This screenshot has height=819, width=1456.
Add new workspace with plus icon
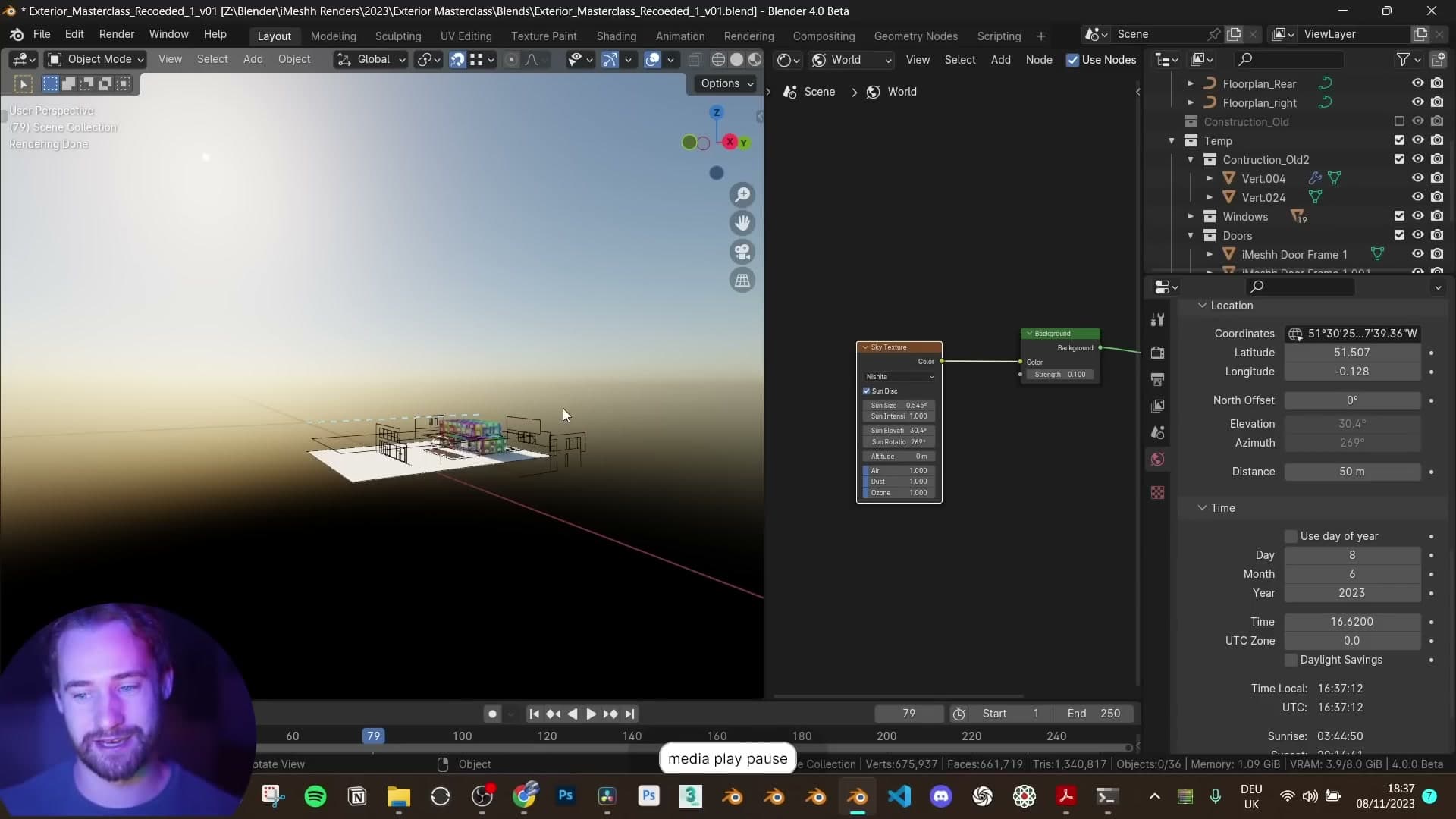(1041, 36)
